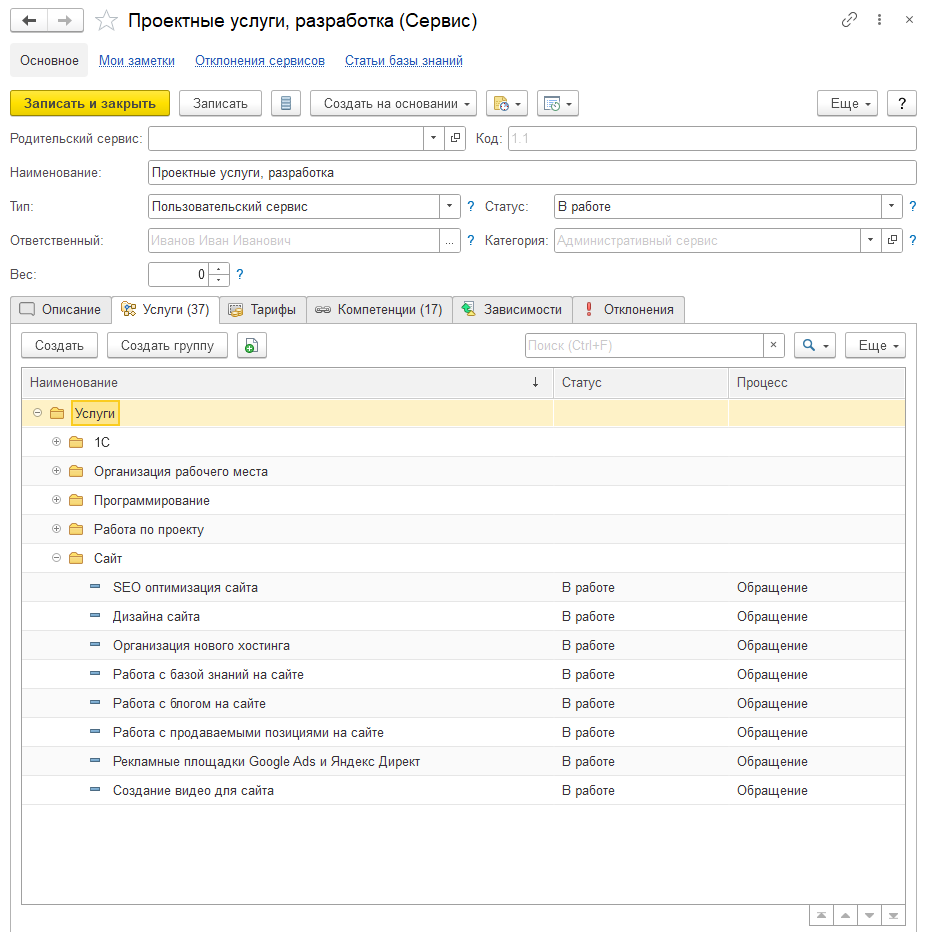
Task: Open the help question mark button
Action: point(902,103)
